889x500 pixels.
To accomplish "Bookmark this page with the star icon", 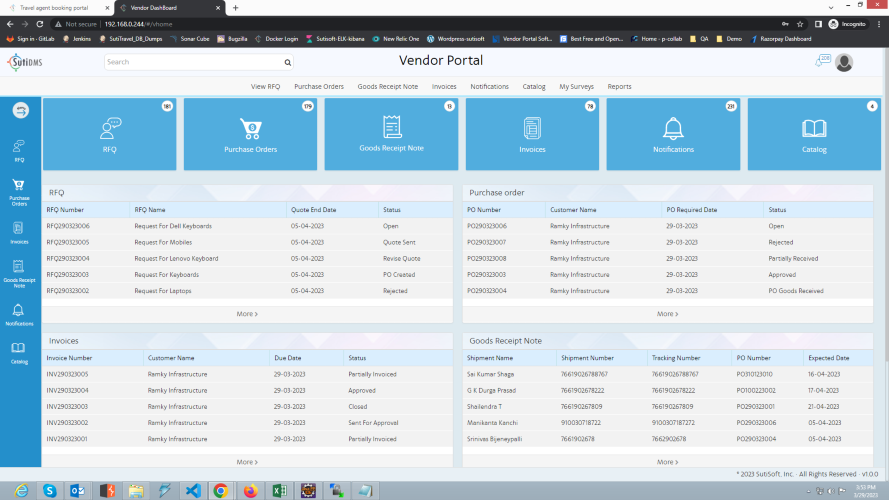I will pyautogui.click(x=800, y=24).
